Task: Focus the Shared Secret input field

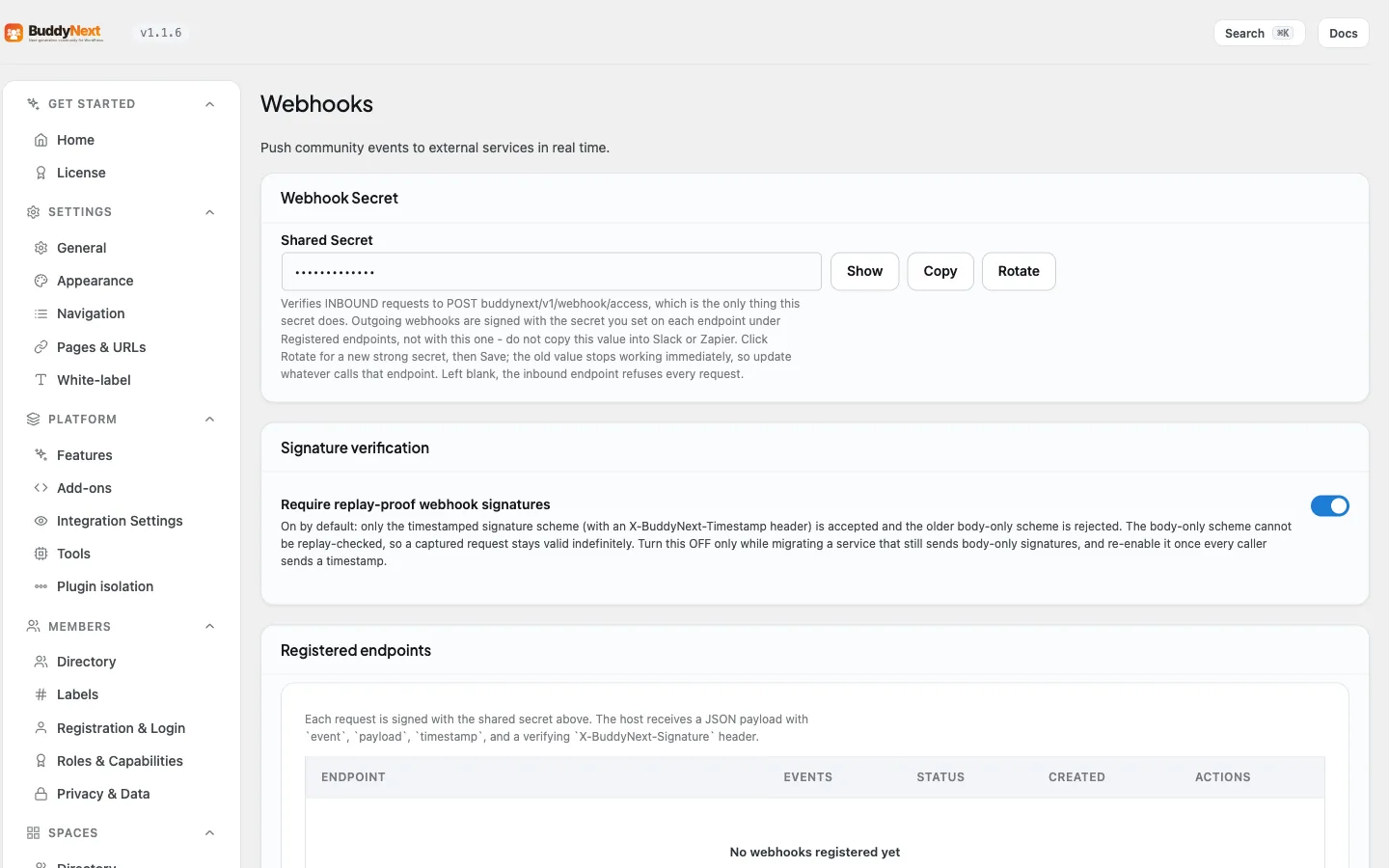Action: (551, 272)
